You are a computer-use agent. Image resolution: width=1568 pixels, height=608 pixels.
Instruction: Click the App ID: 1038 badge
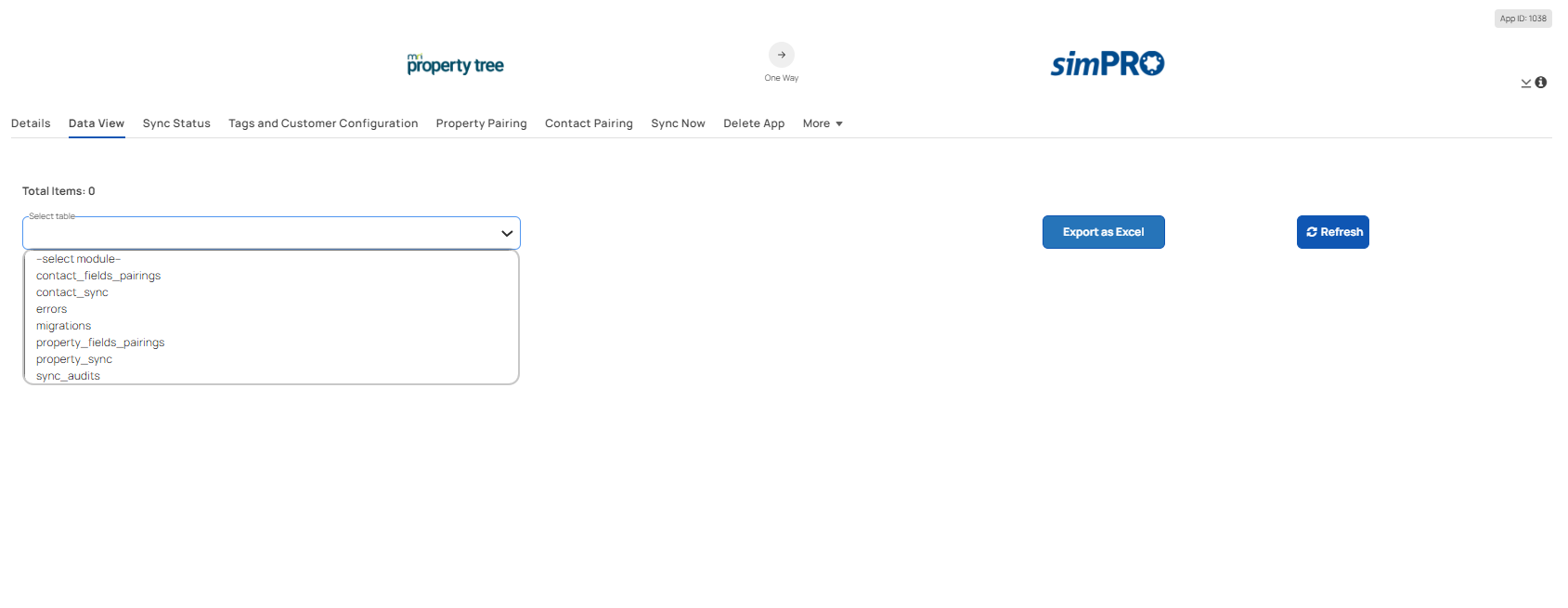(1523, 19)
